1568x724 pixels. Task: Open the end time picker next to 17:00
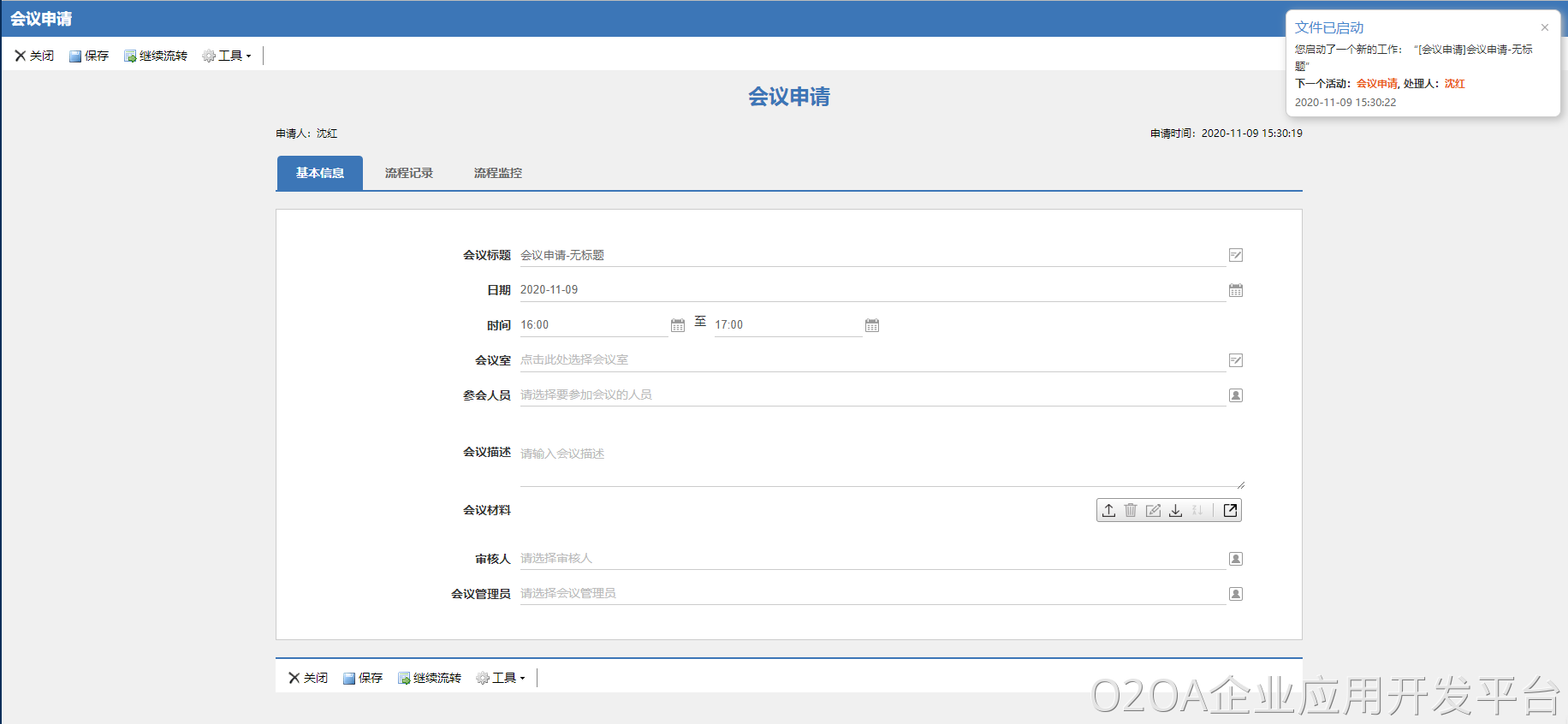coord(872,325)
